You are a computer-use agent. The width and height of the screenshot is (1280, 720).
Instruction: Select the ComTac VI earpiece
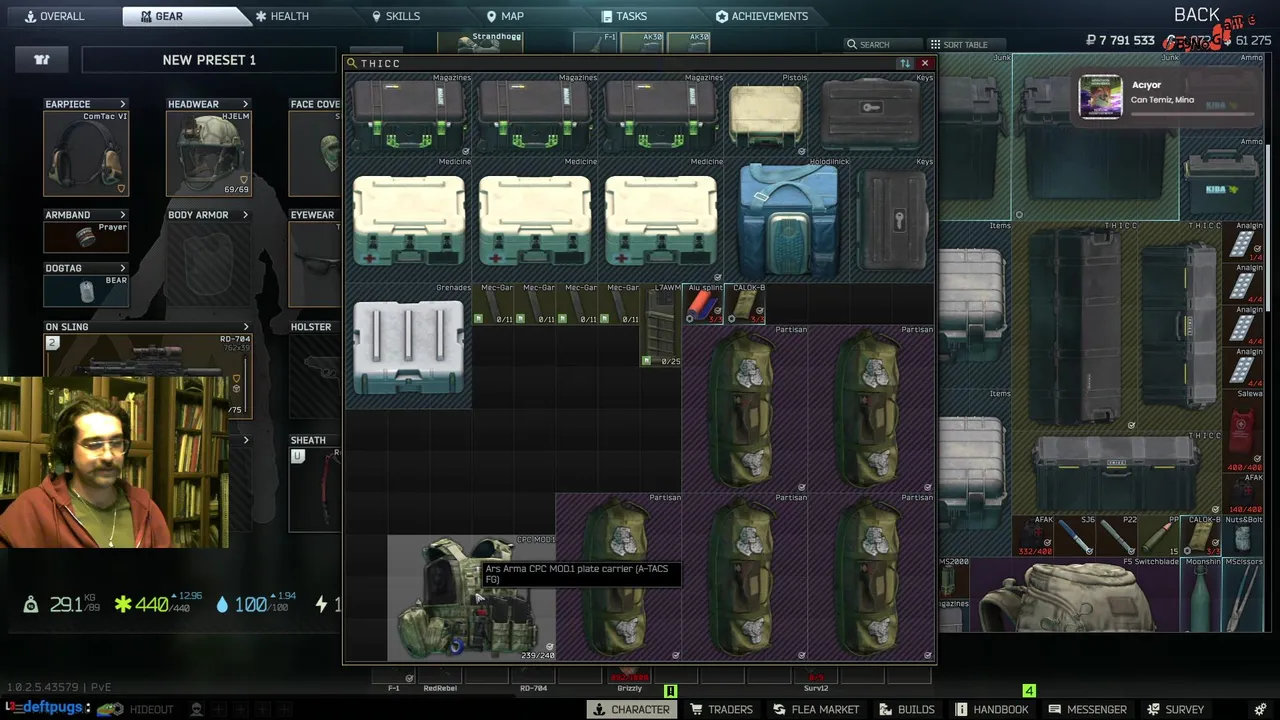click(86, 154)
